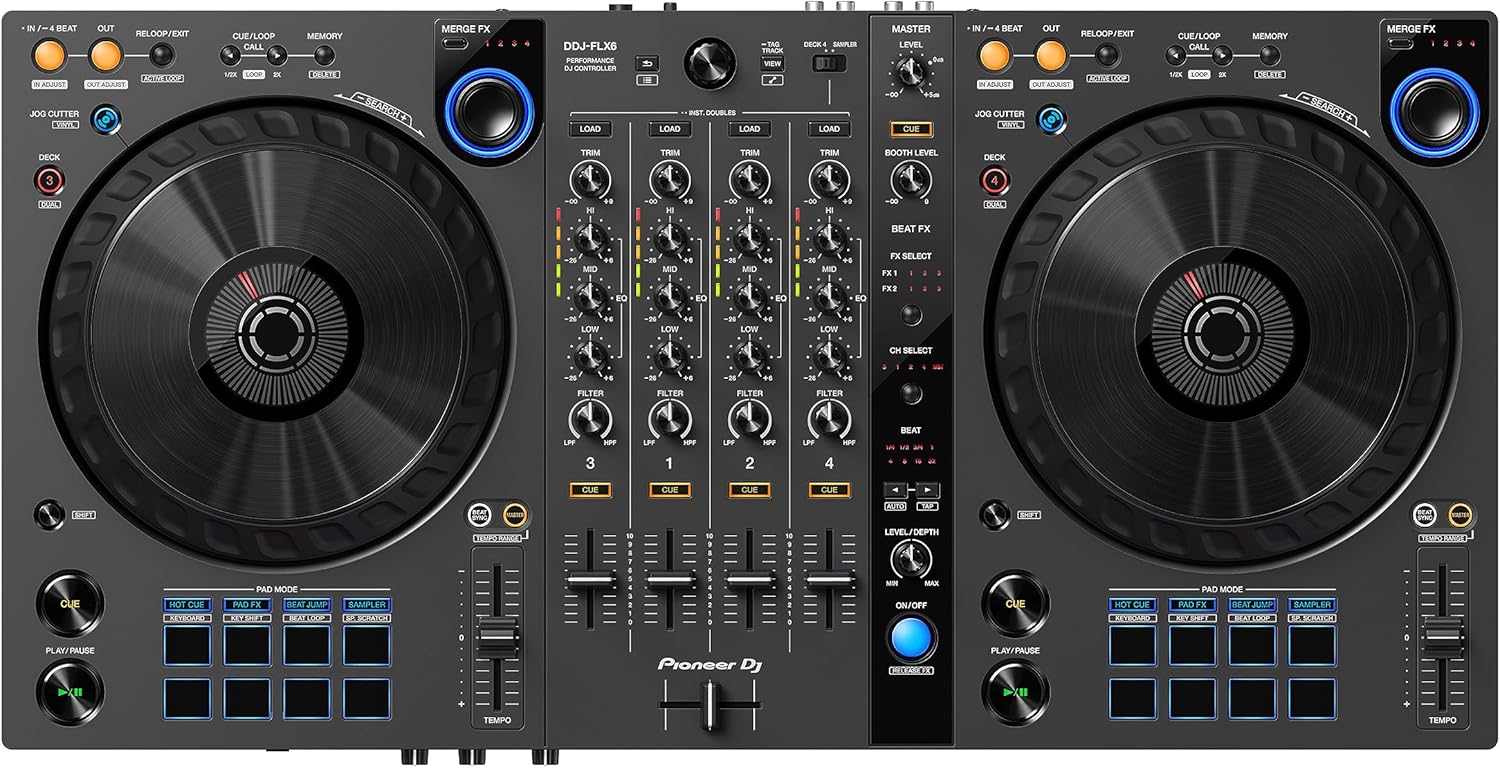Select DECK 3 on the left side
Image resolution: width=1500 pixels, height=768 pixels.
50,181
